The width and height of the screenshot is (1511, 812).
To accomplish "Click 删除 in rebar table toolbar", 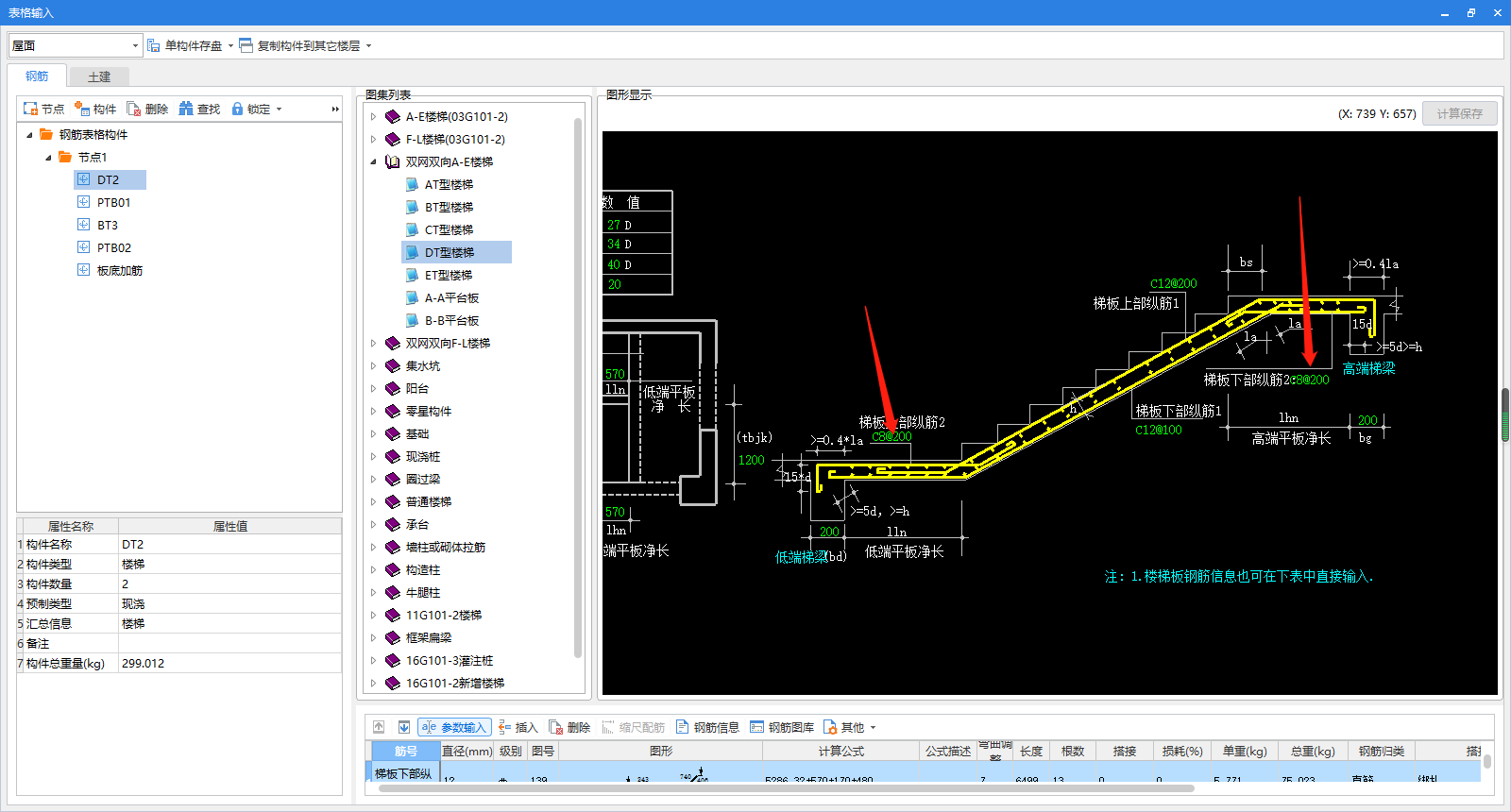I will pyautogui.click(x=569, y=727).
